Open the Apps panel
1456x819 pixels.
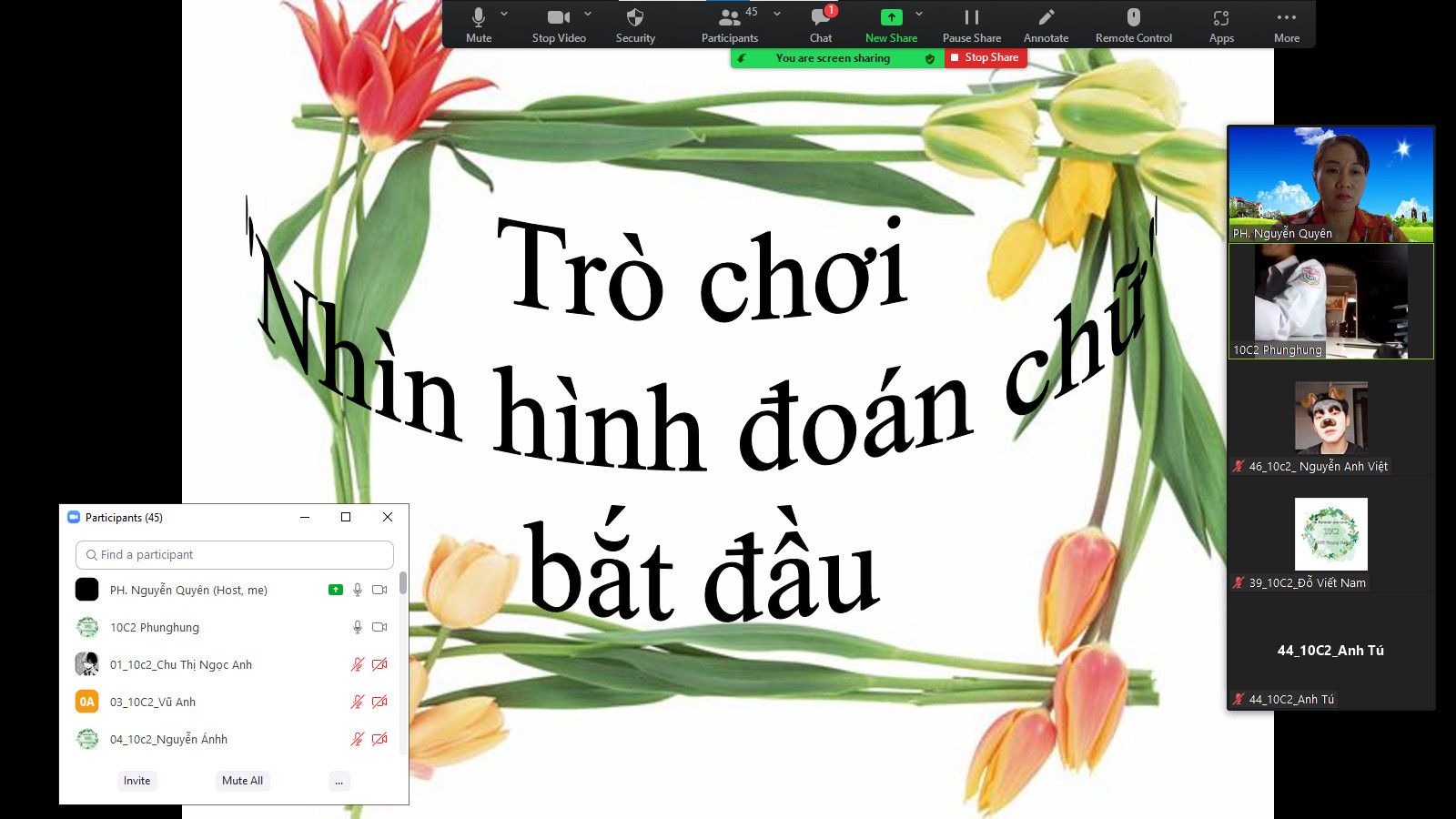pos(1221,25)
